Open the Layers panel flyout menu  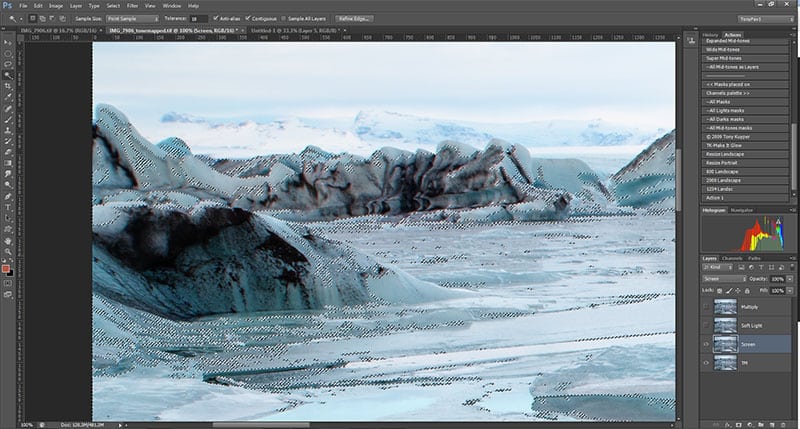(x=792, y=258)
